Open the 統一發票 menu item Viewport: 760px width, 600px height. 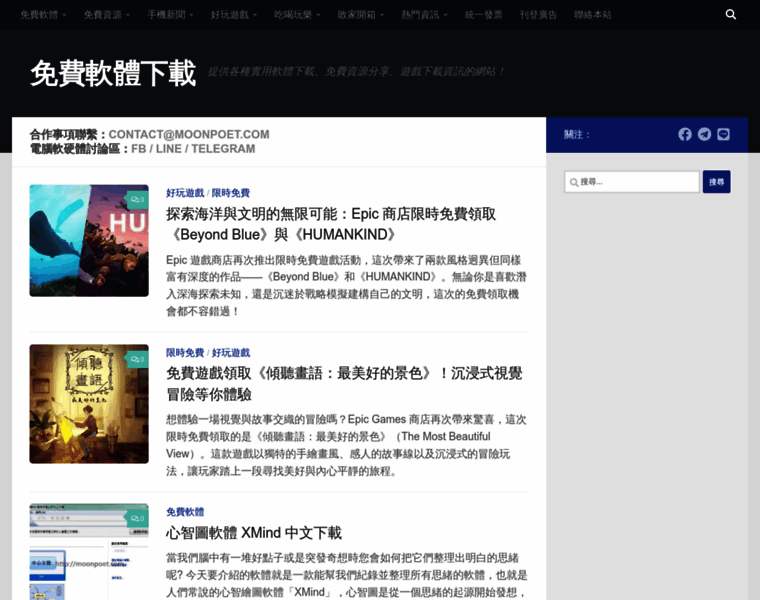(484, 15)
